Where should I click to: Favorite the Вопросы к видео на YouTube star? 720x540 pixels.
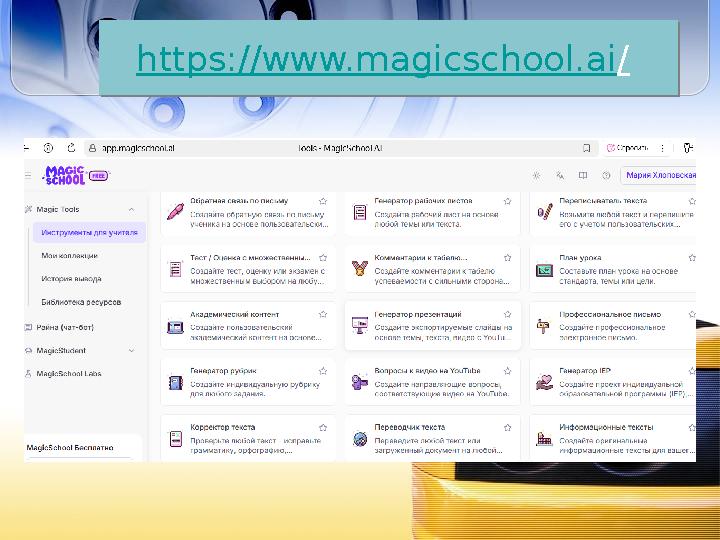pos(507,371)
